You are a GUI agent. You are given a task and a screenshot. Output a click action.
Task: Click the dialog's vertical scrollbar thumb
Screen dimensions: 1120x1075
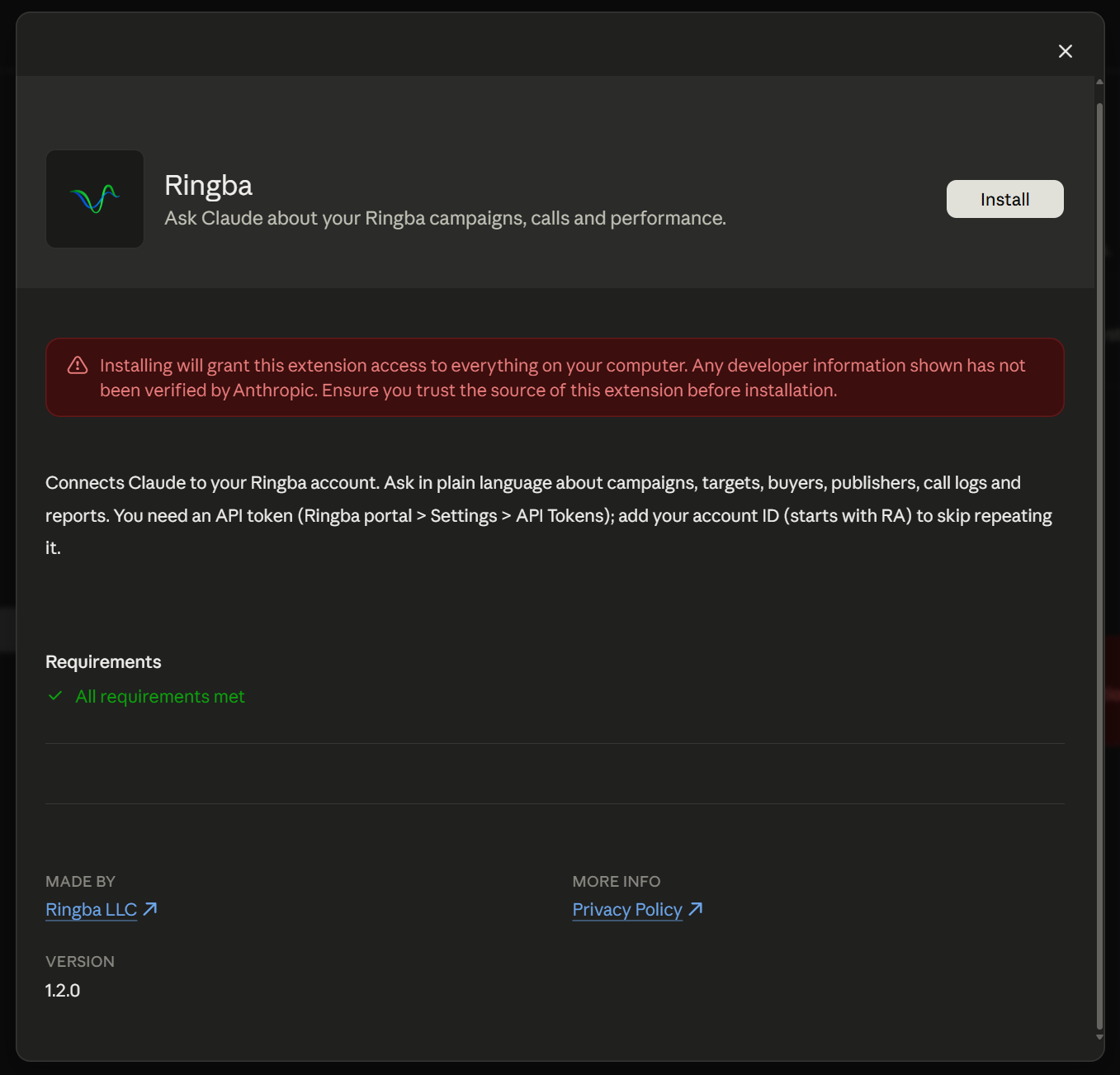[1099, 566]
